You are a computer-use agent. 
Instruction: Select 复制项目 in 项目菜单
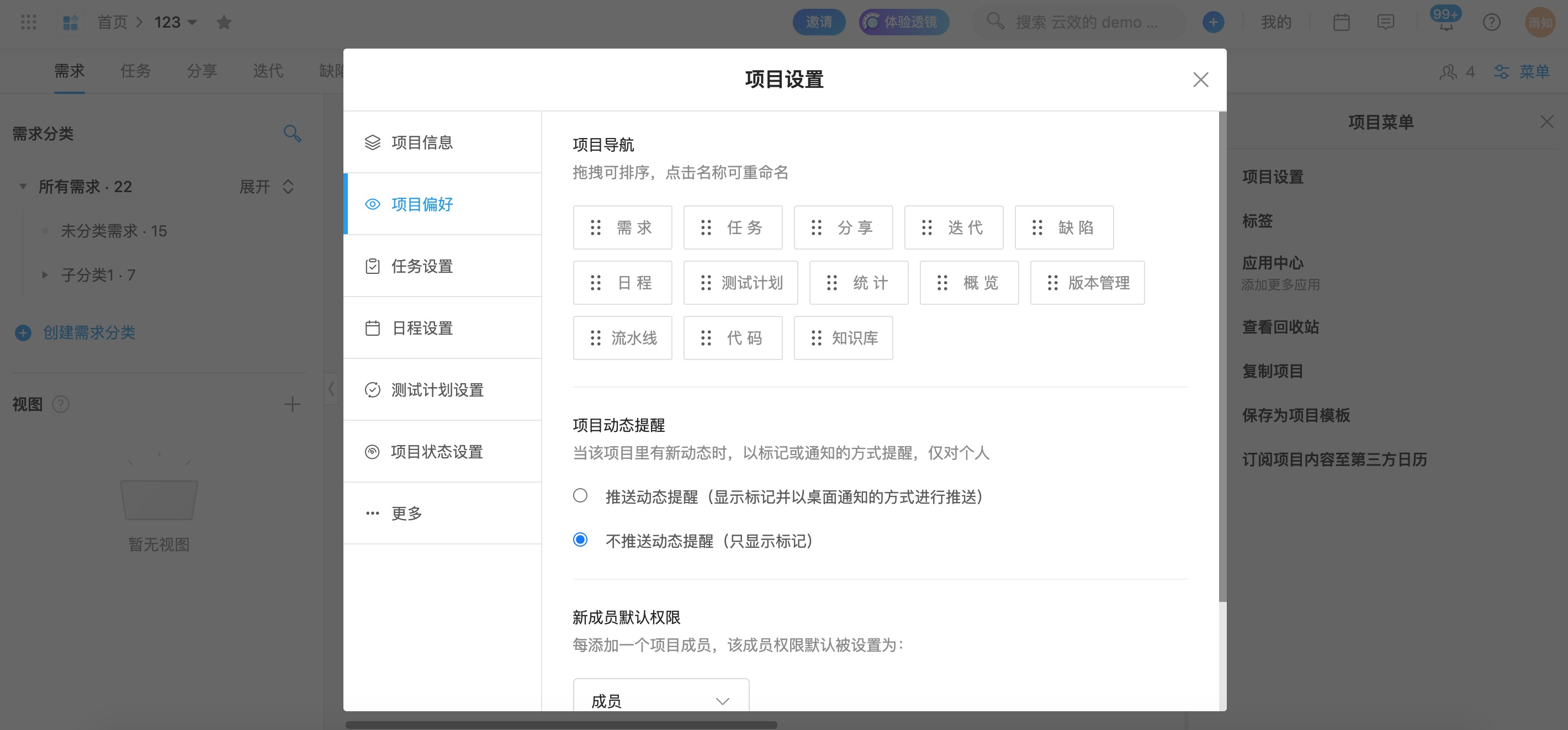(1273, 372)
